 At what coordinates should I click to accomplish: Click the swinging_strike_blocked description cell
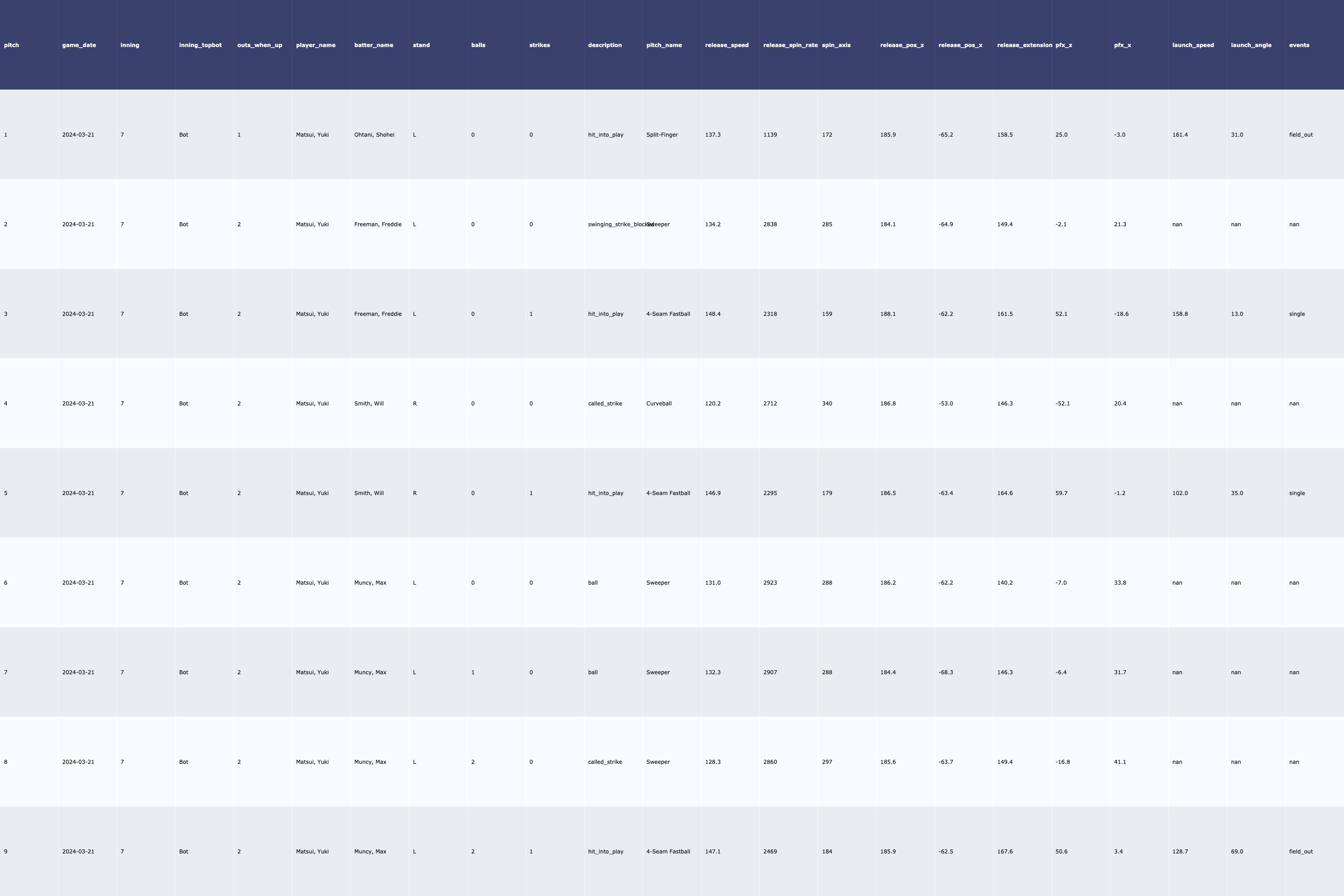614,224
